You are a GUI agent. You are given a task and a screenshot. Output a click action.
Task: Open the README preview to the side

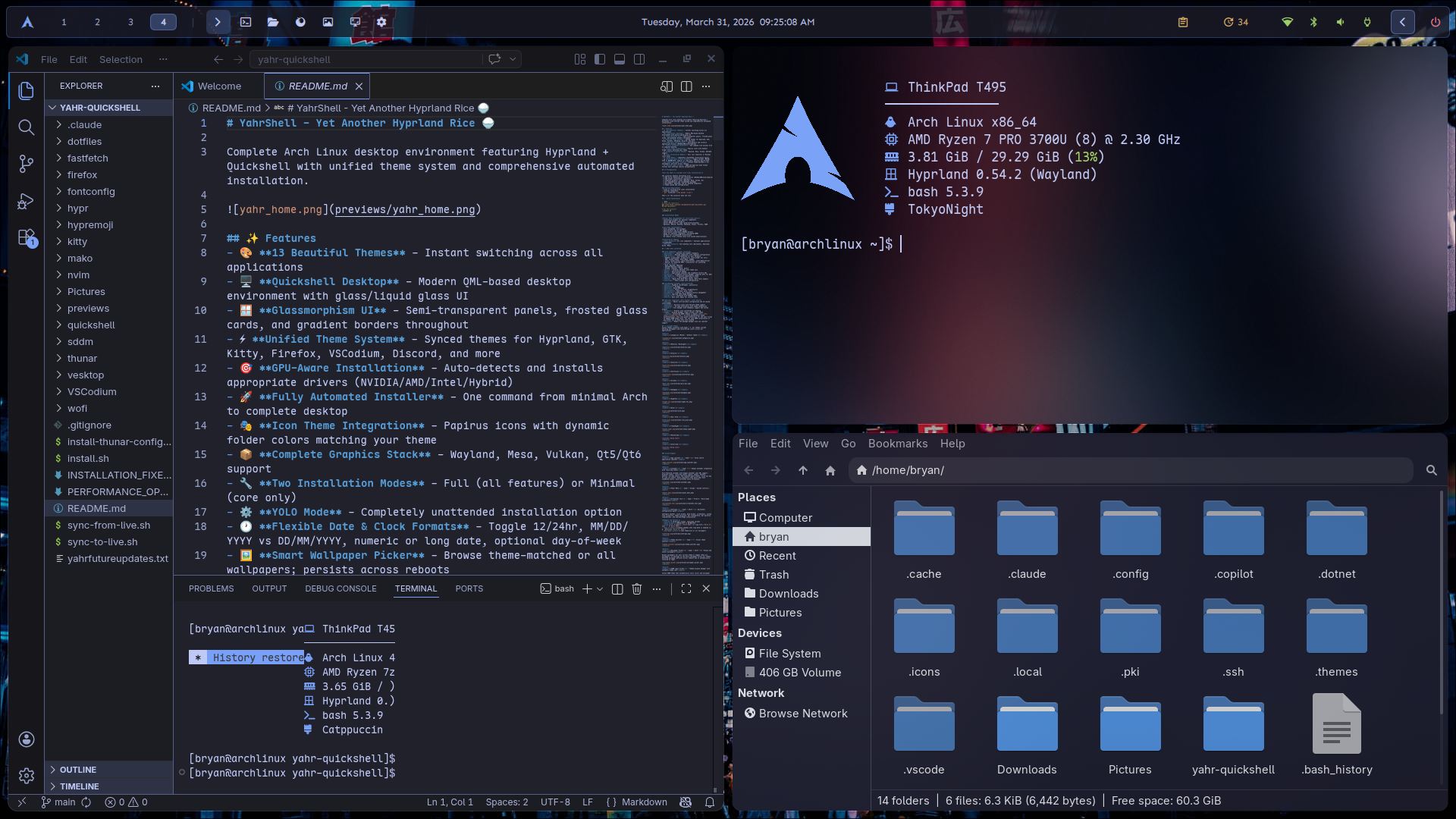tap(667, 86)
